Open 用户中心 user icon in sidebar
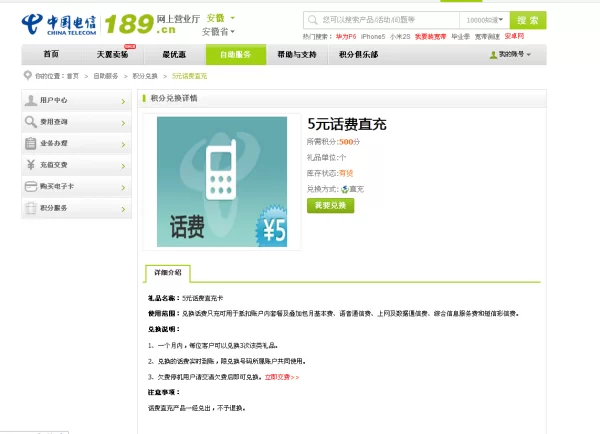Screen dimensions: 600x434 (32, 100)
